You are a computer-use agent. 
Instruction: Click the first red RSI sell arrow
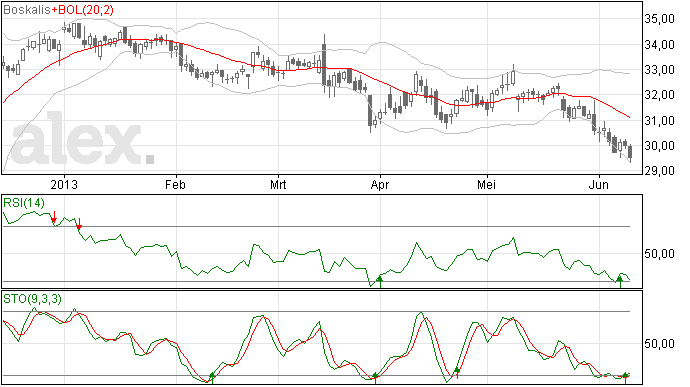click(x=54, y=217)
